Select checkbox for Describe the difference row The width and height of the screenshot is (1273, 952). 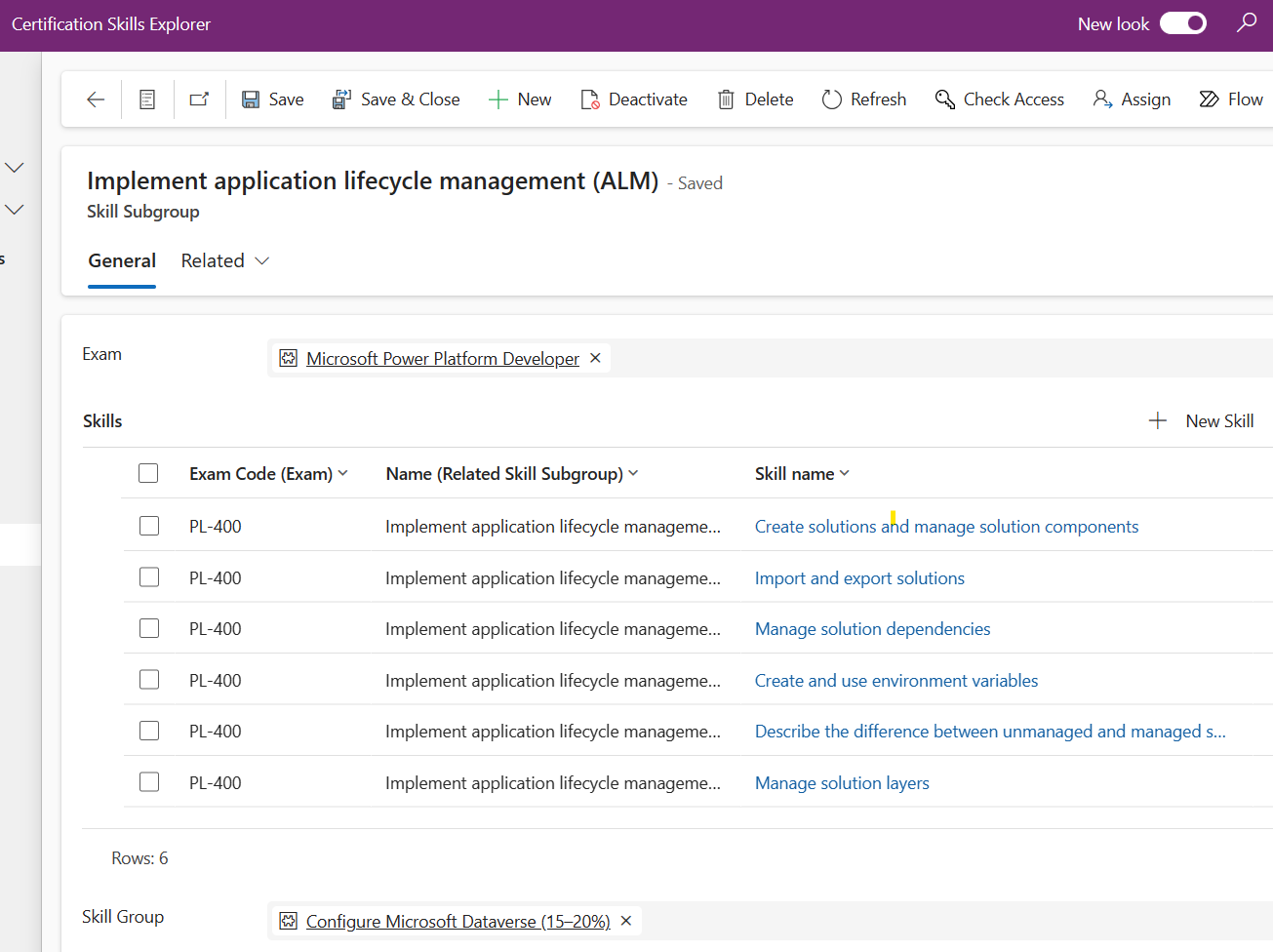149,731
